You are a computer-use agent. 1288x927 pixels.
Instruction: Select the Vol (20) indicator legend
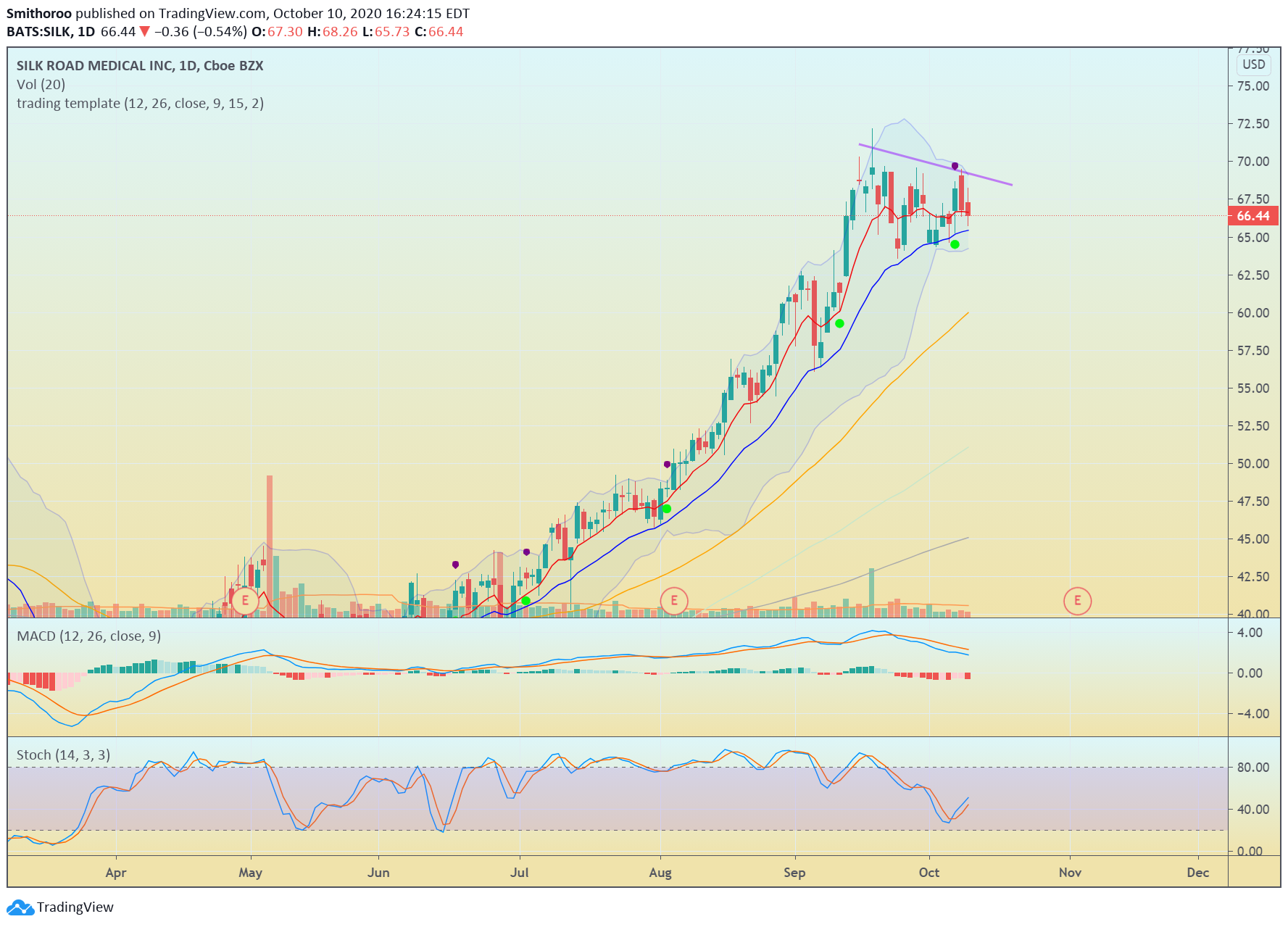click(x=41, y=85)
